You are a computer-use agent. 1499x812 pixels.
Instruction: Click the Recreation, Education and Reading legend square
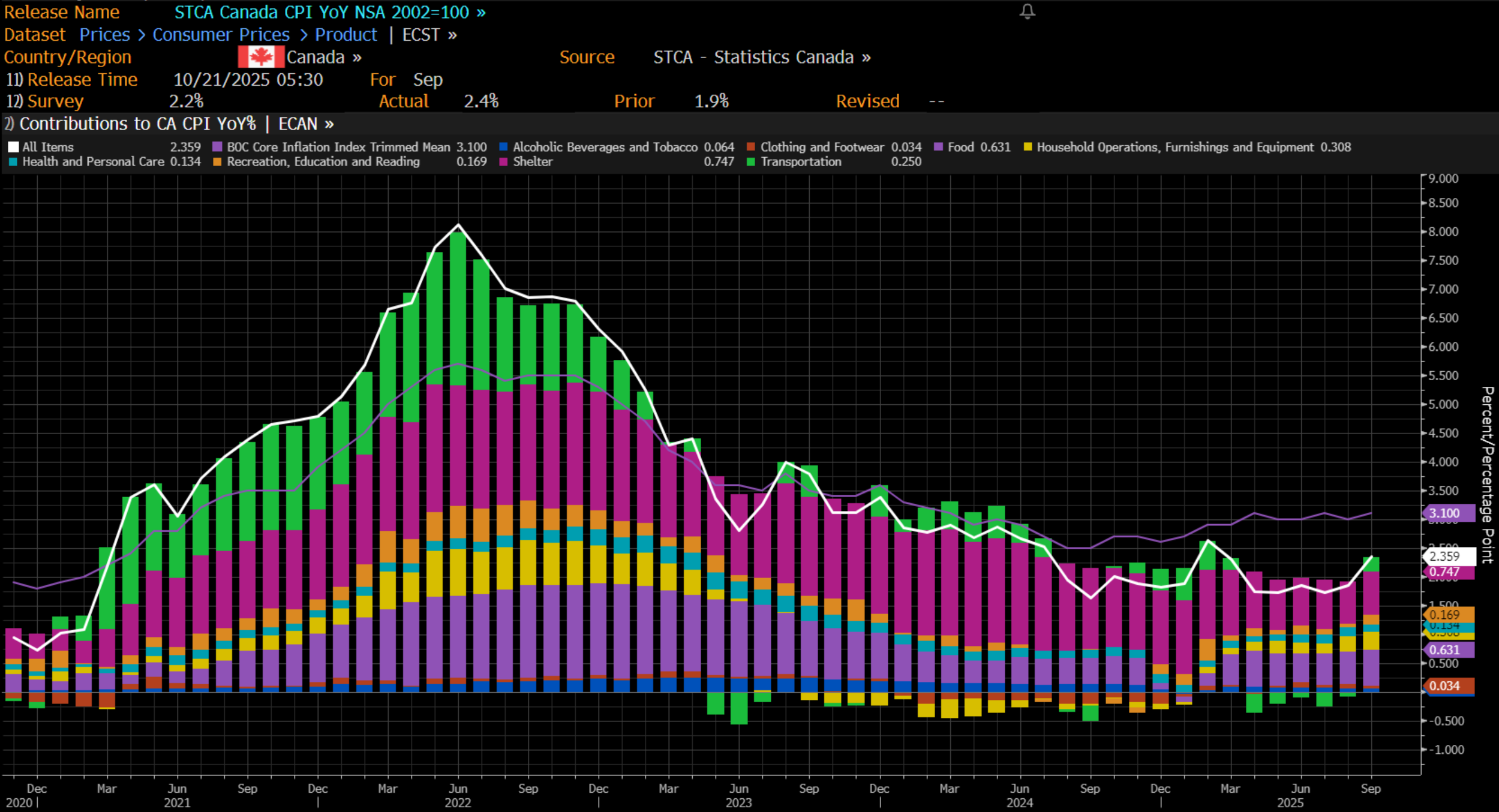[217, 162]
